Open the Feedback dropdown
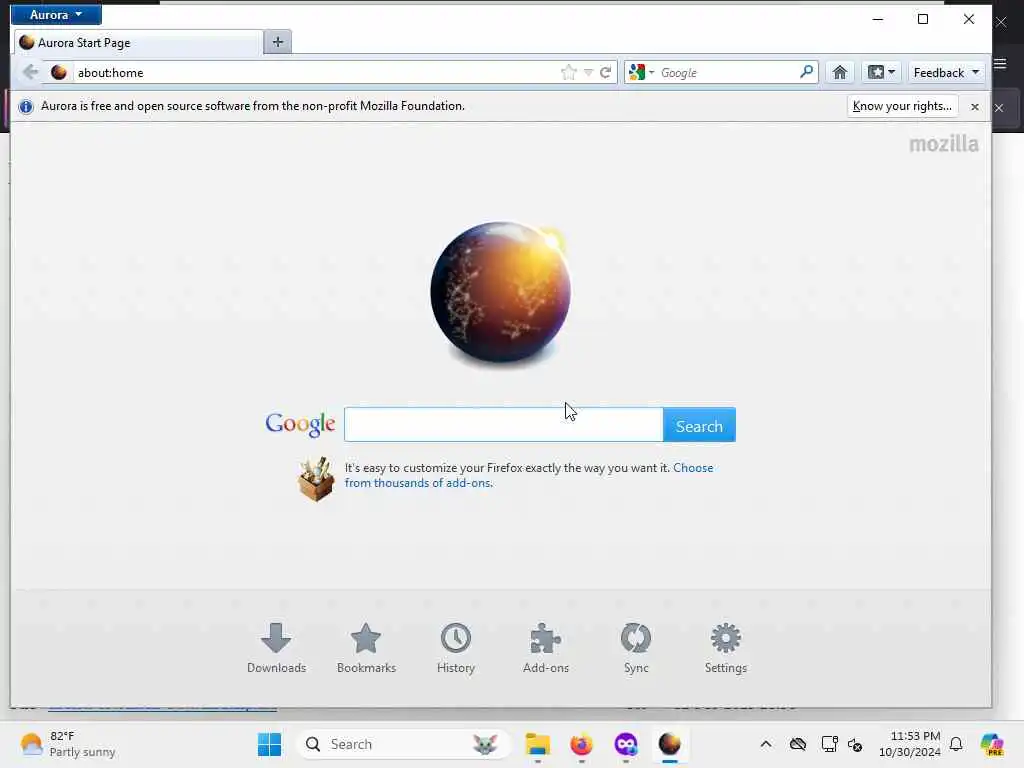 tap(946, 72)
